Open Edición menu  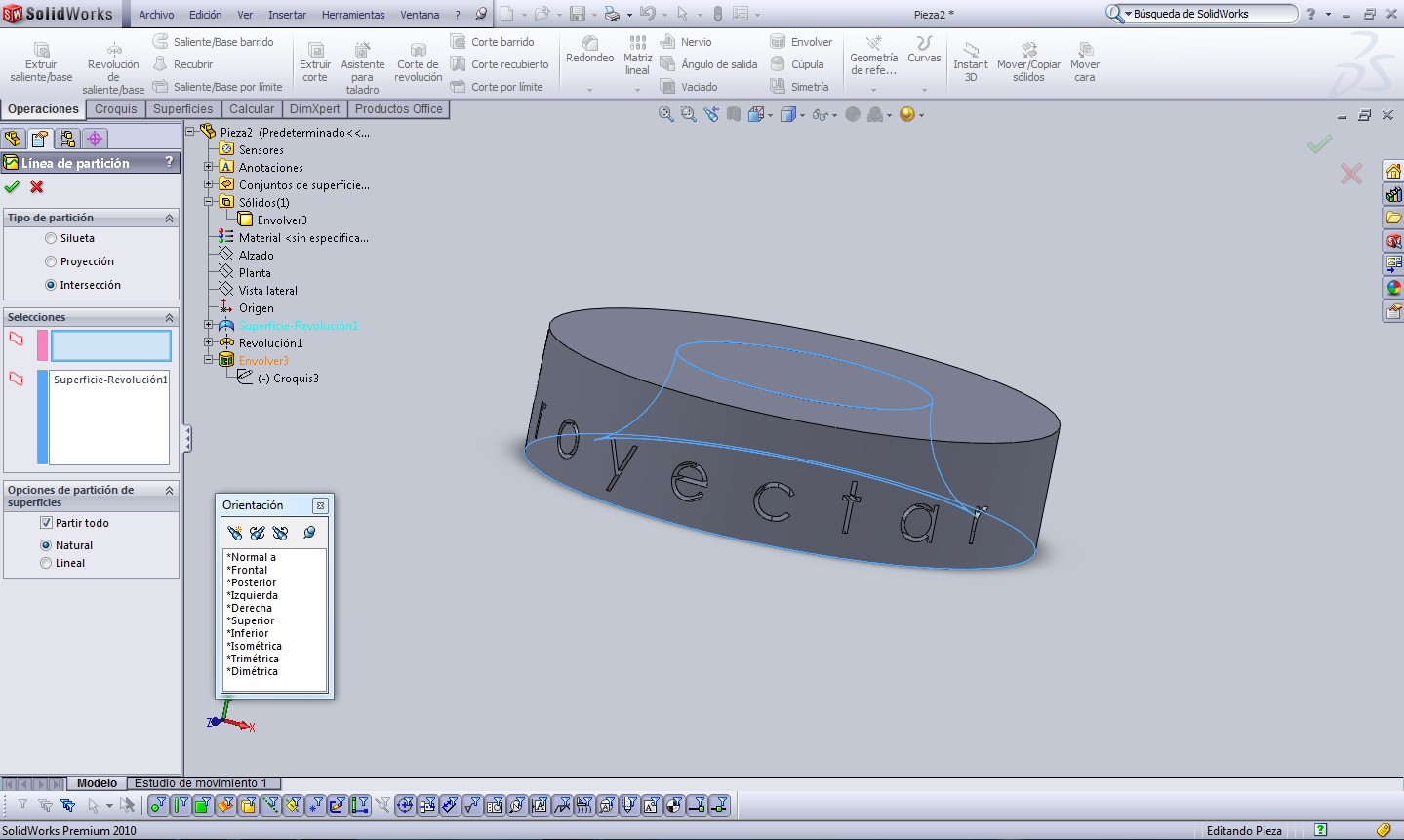click(205, 15)
